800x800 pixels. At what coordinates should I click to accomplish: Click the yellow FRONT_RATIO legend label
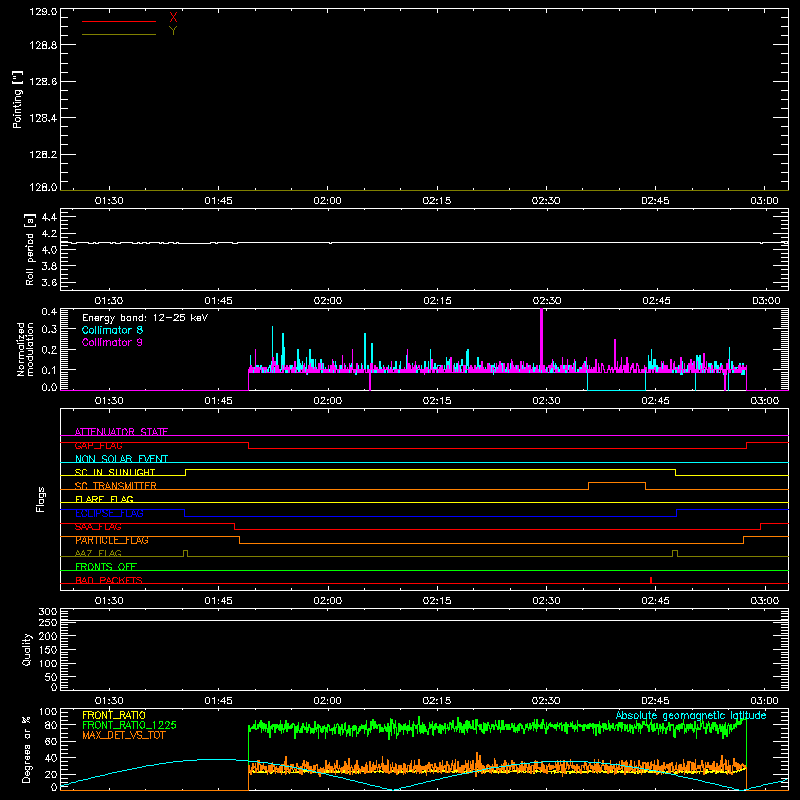coord(114,715)
